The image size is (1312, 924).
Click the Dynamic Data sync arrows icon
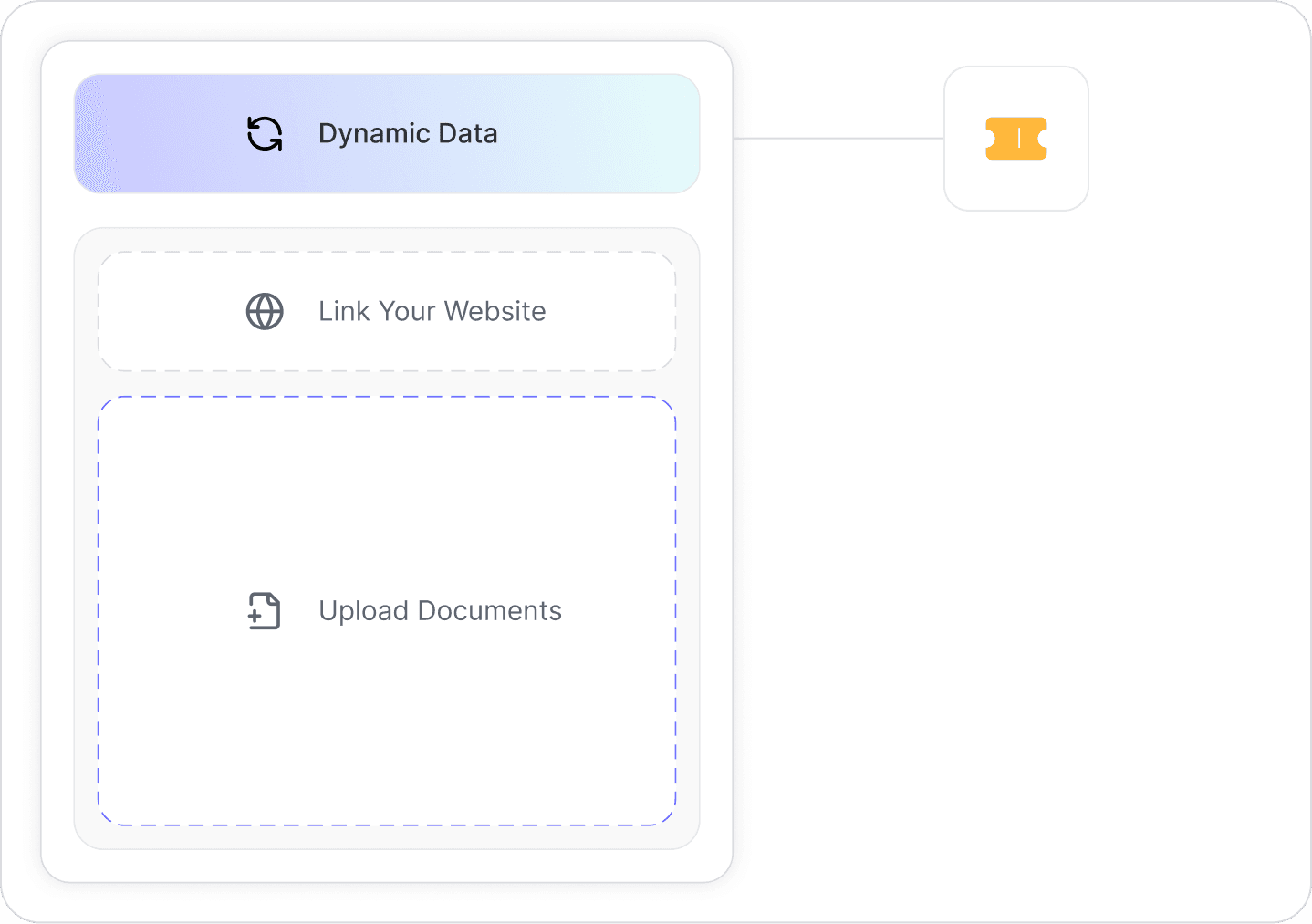pos(265,133)
